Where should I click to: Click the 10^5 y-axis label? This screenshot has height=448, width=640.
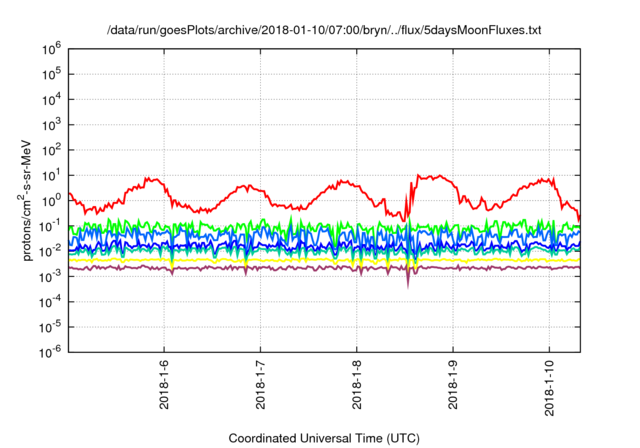coord(51,75)
